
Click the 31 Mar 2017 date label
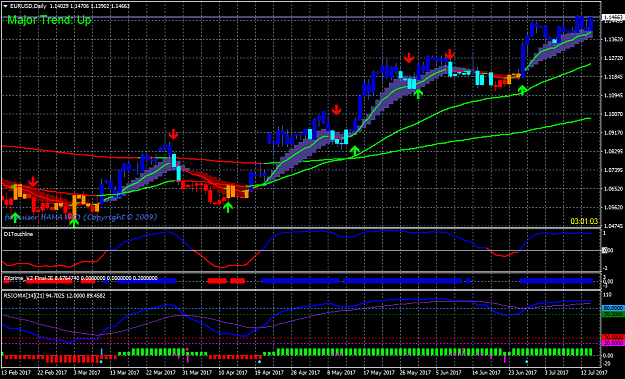pos(197,373)
